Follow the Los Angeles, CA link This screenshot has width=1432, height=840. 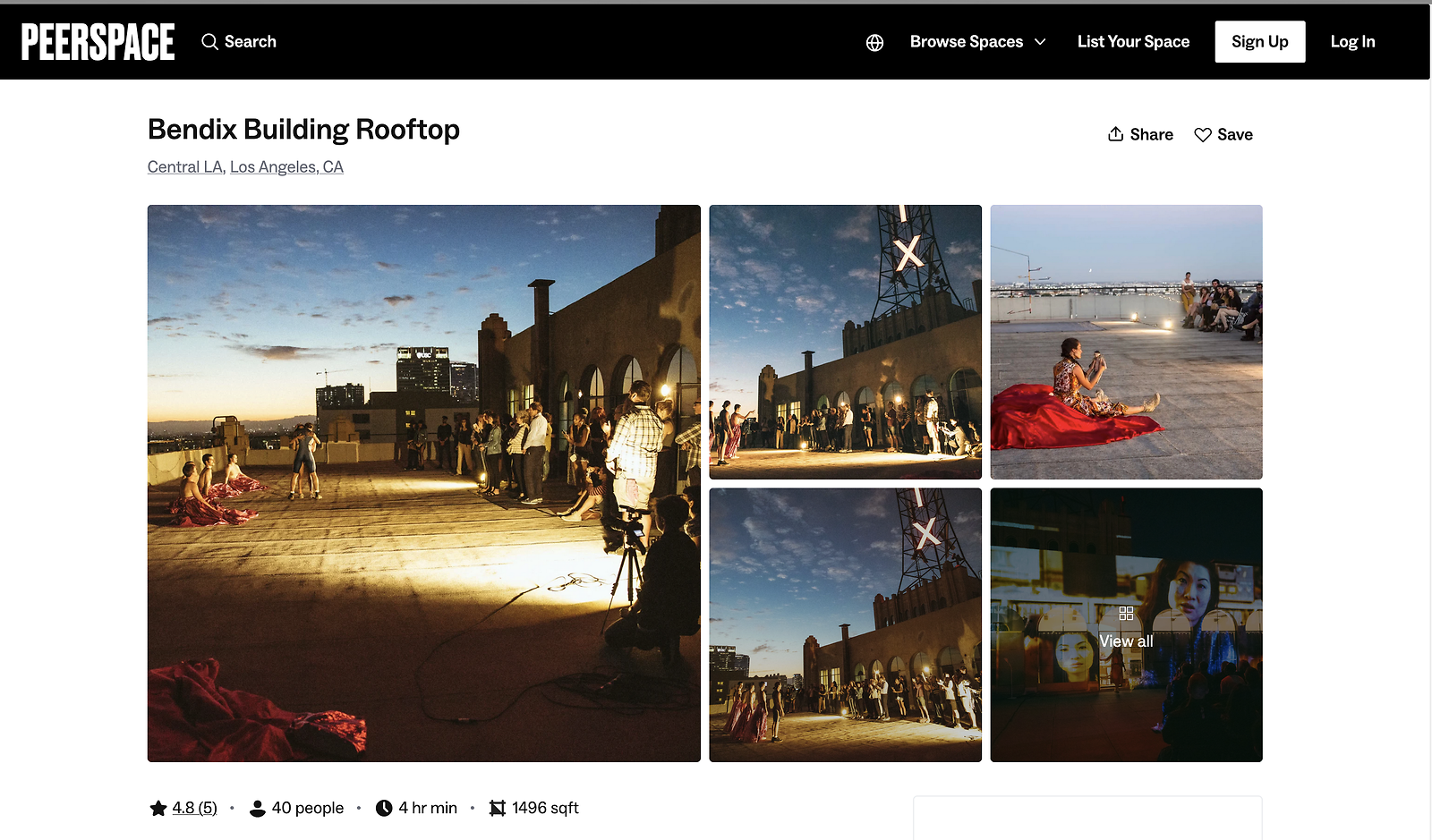pos(286,167)
